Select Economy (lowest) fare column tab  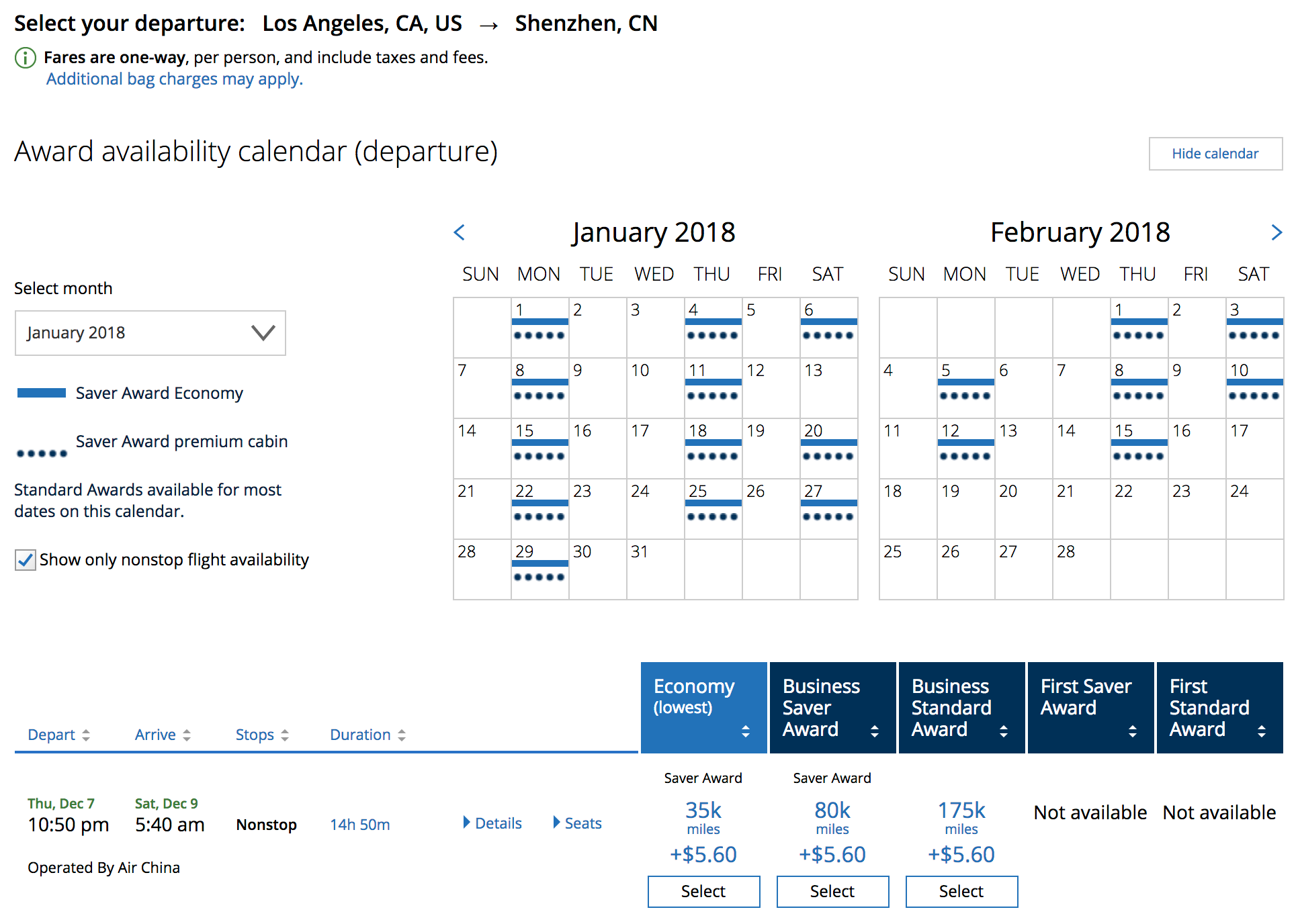(703, 708)
